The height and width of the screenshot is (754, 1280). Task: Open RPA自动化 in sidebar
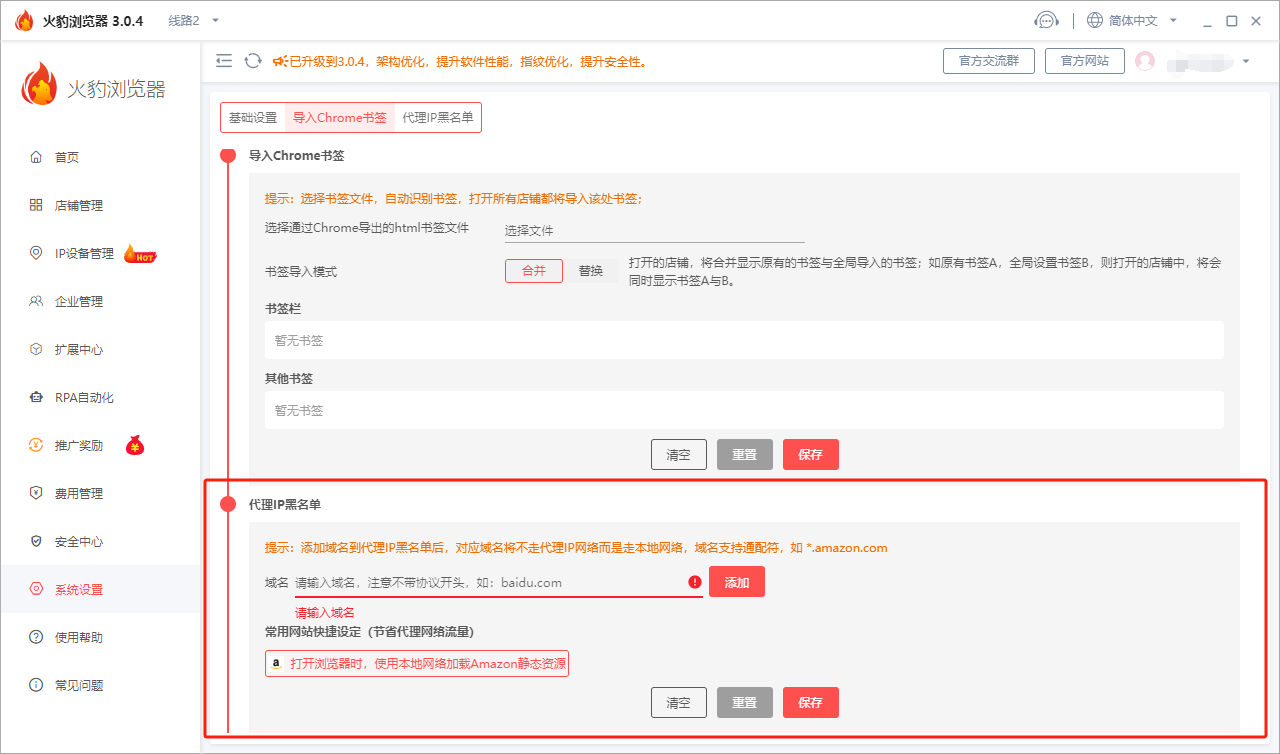(x=84, y=397)
